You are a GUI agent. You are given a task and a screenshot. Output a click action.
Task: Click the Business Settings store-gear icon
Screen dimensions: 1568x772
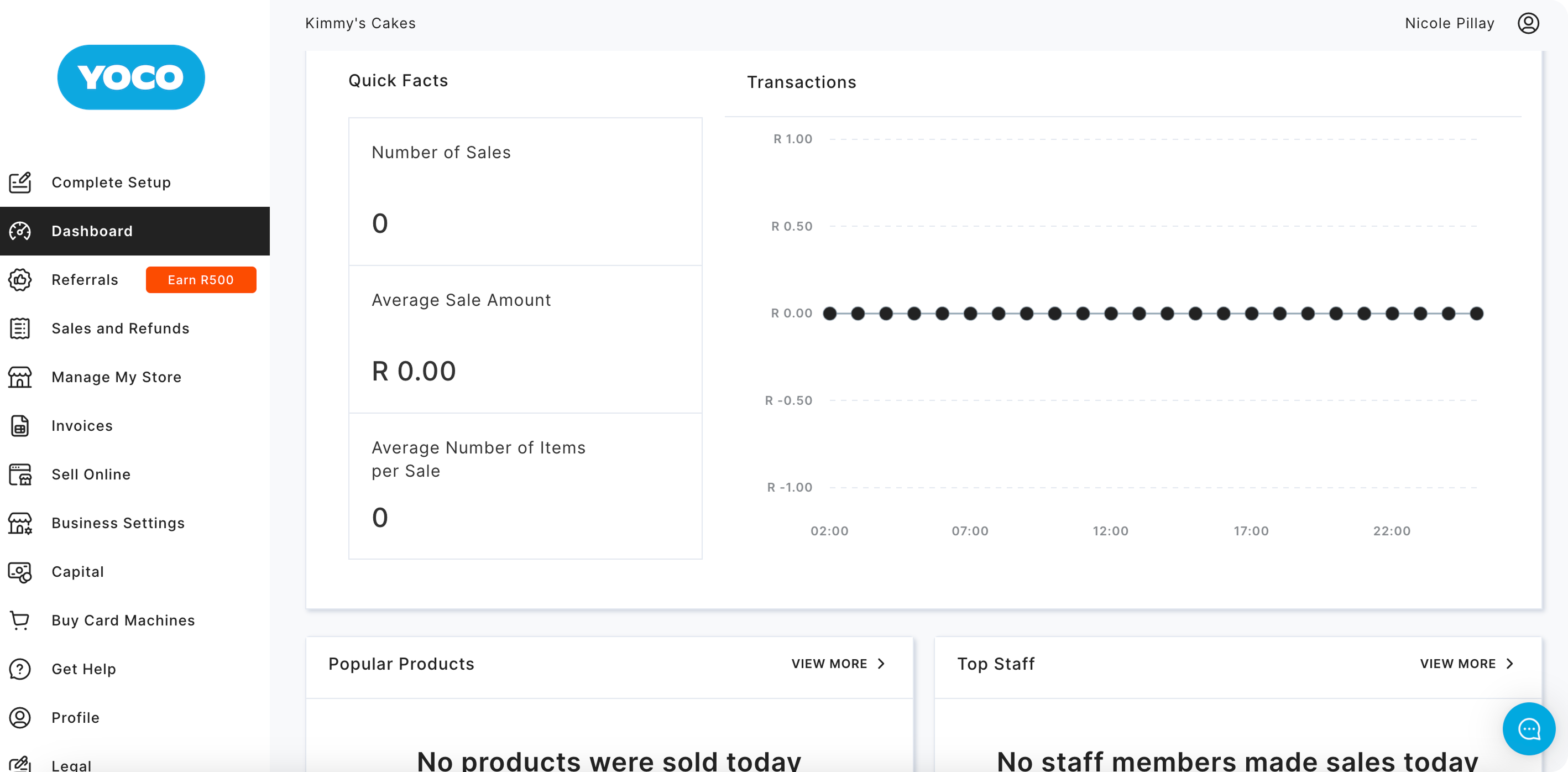20,523
